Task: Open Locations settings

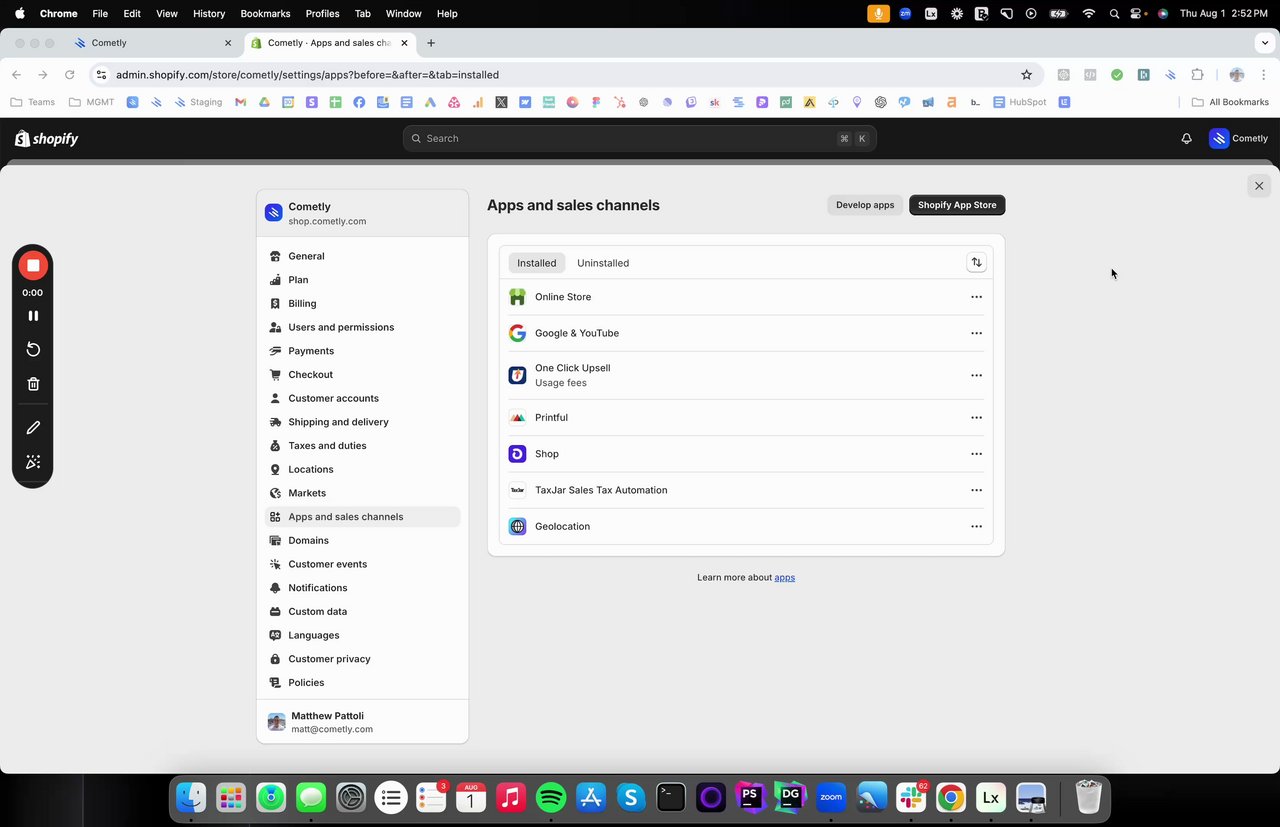Action: (362, 469)
